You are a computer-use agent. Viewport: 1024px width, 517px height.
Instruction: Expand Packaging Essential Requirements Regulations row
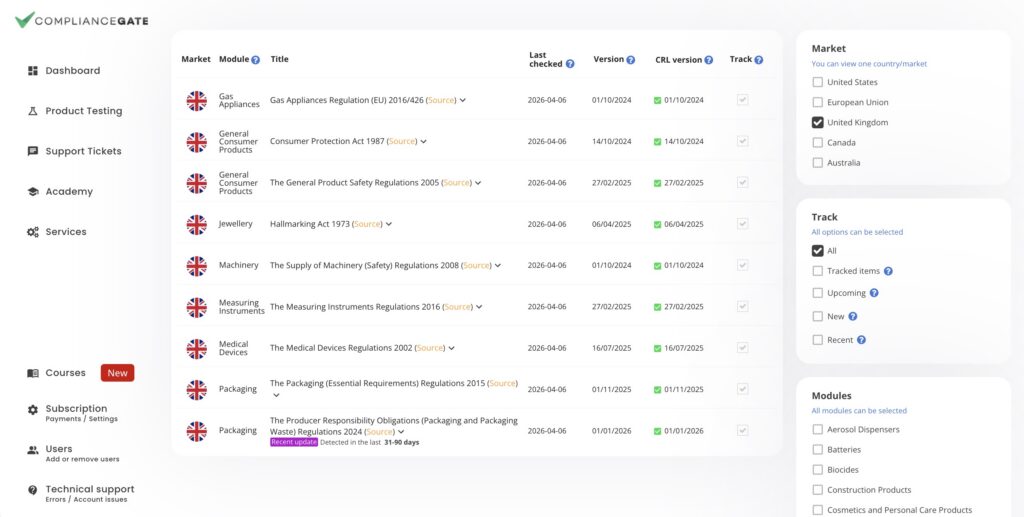coord(276,395)
